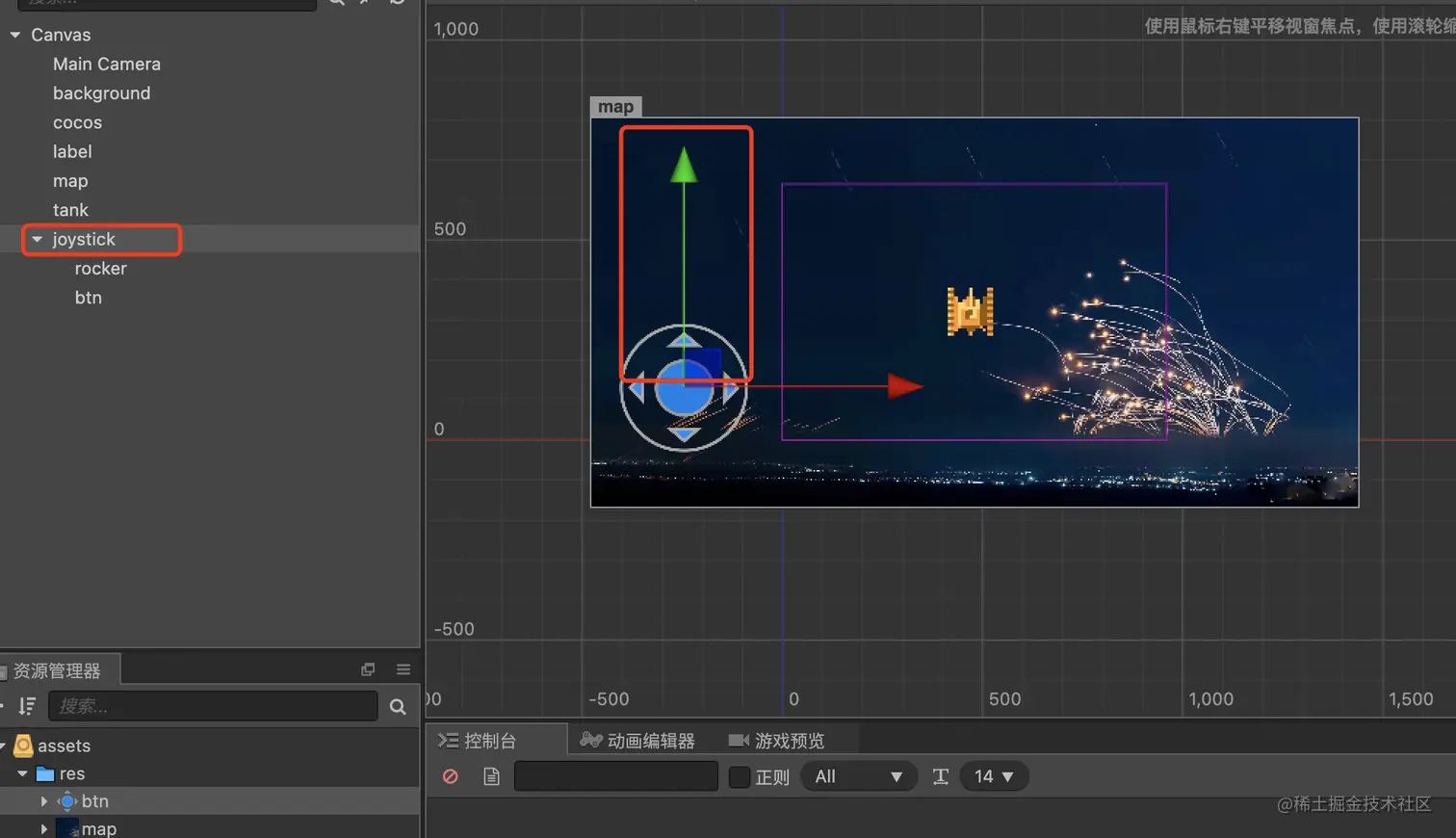This screenshot has height=838, width=1456.
Task: Pop out the assets panel
Action: point(368,669)
